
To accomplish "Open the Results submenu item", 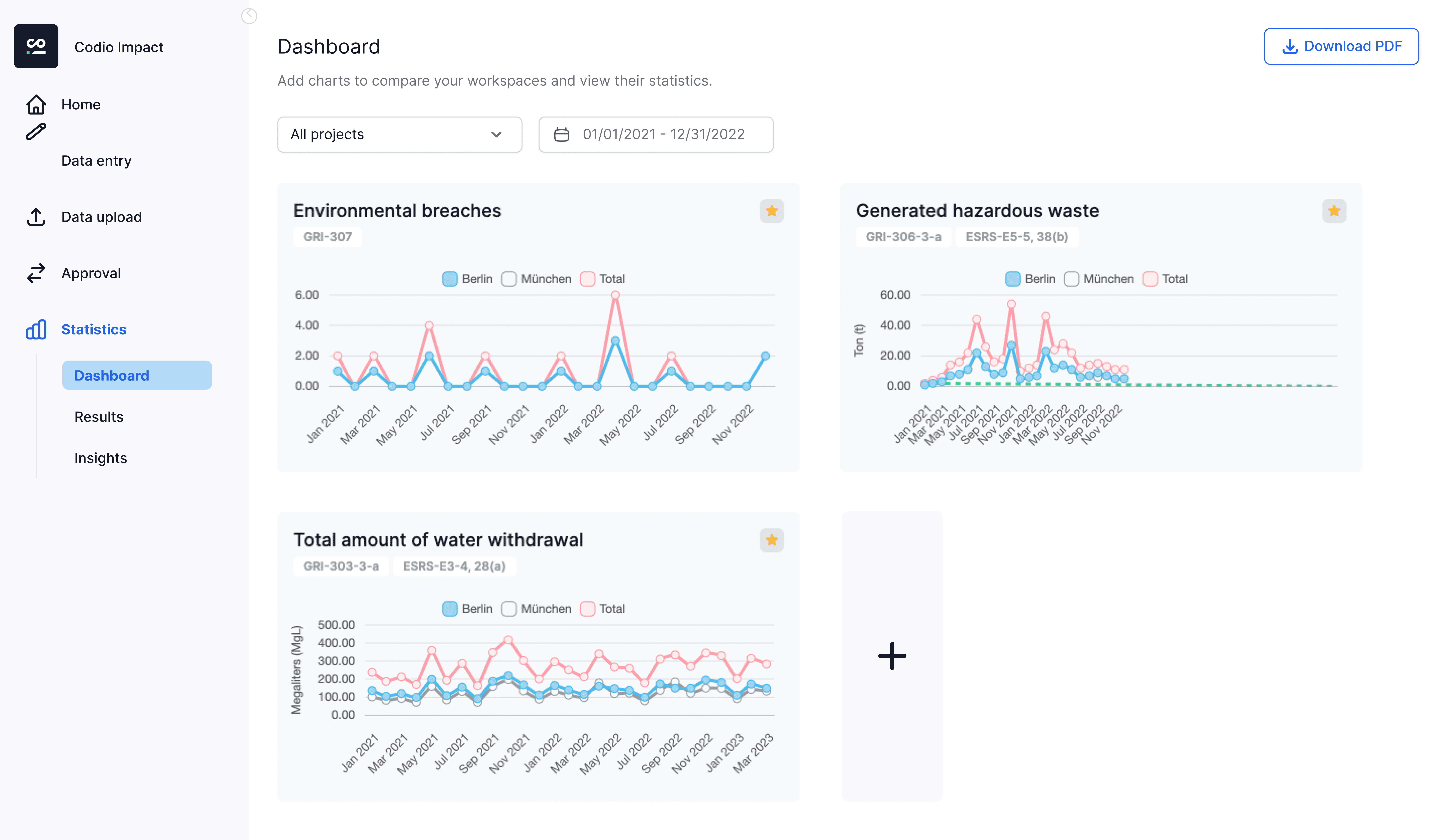I will (x=99, y=417).
